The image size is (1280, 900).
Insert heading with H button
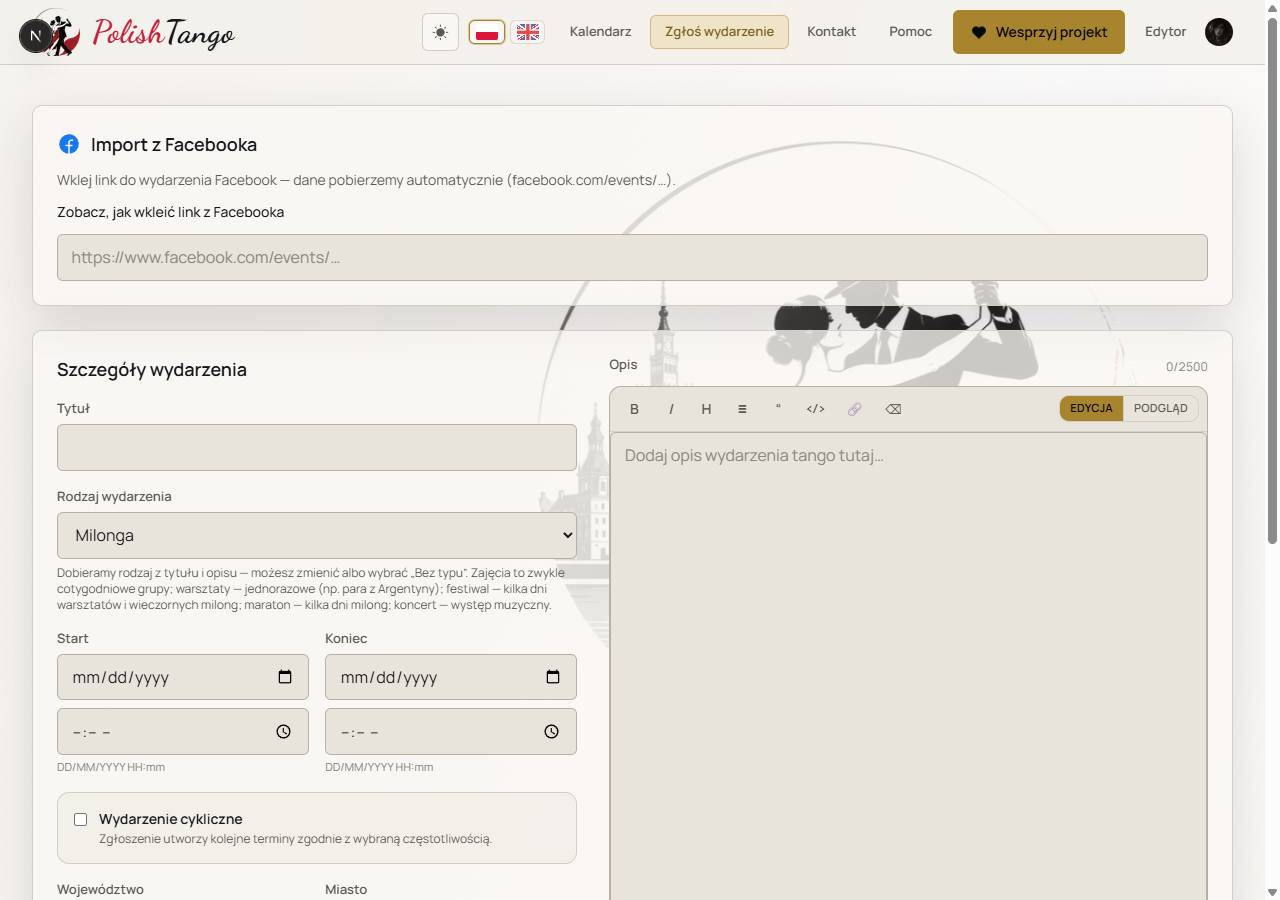[x=706, y=409]
